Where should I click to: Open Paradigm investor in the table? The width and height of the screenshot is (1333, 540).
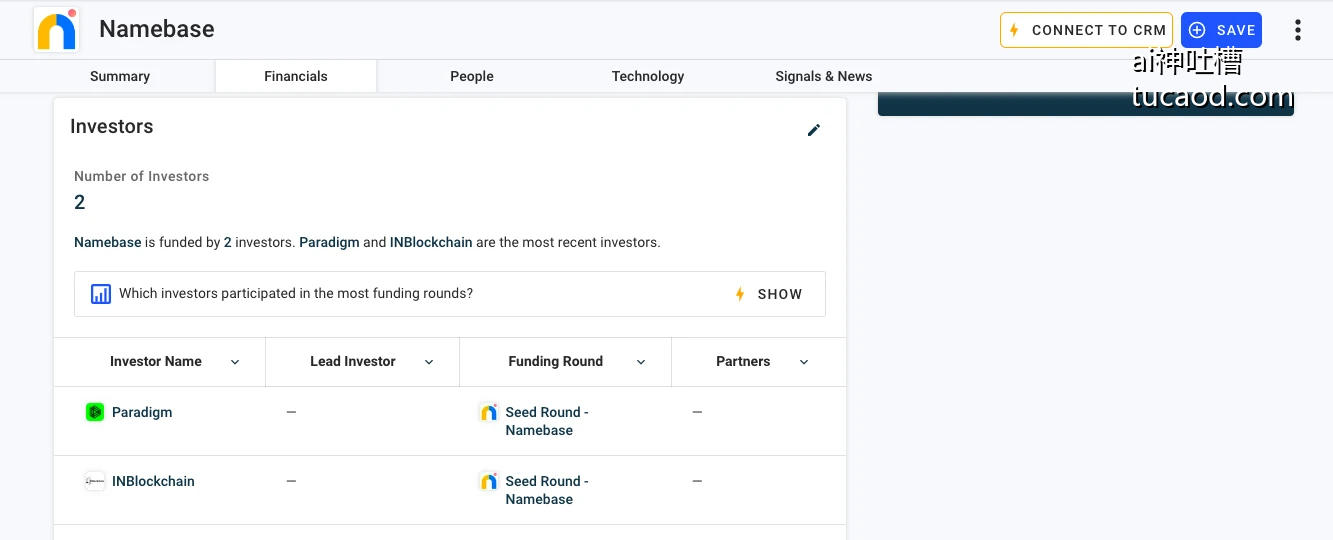[x=142, y=412]
